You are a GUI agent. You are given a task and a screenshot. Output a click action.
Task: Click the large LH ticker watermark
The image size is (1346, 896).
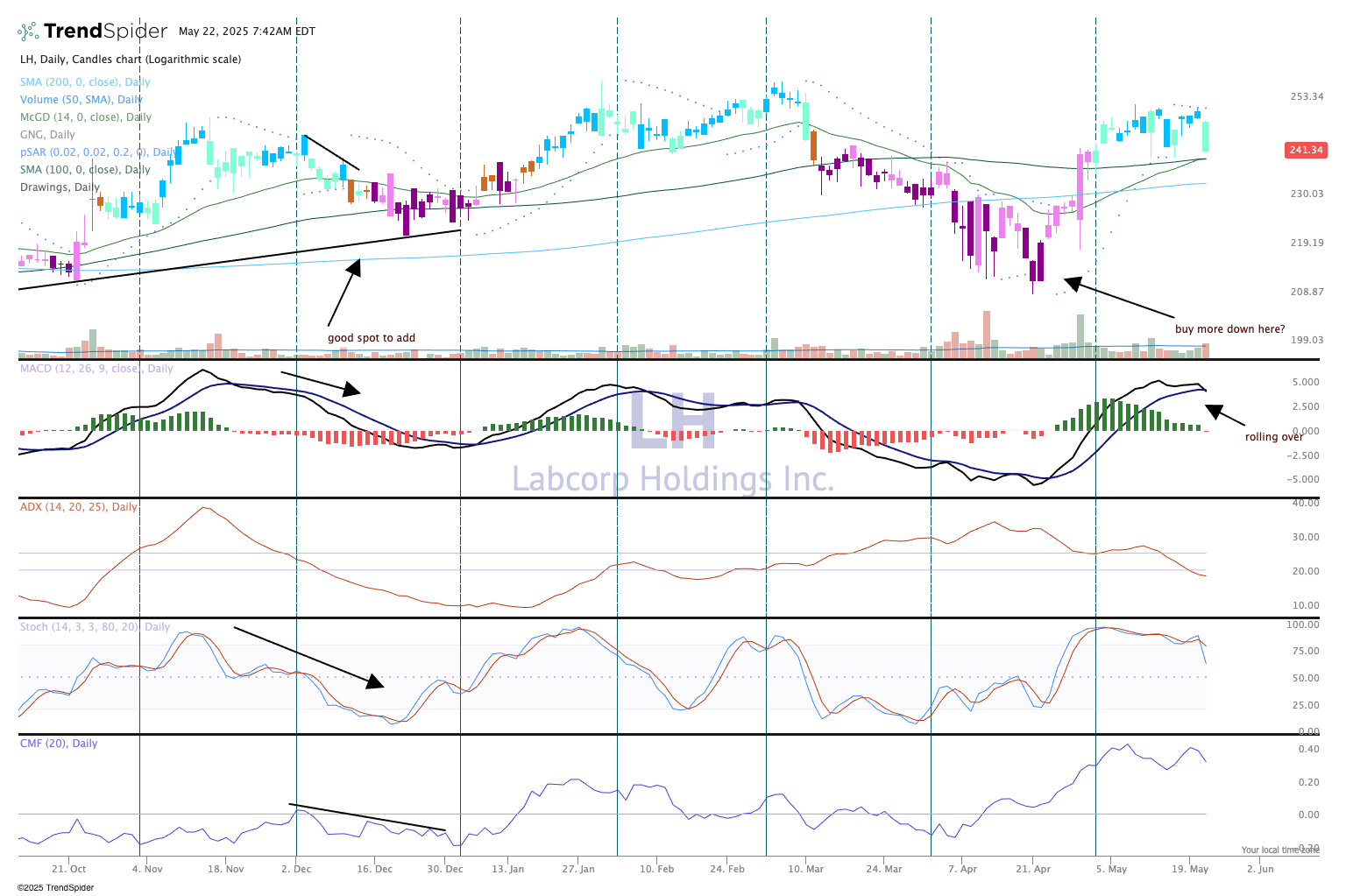[x=672, y=422]
